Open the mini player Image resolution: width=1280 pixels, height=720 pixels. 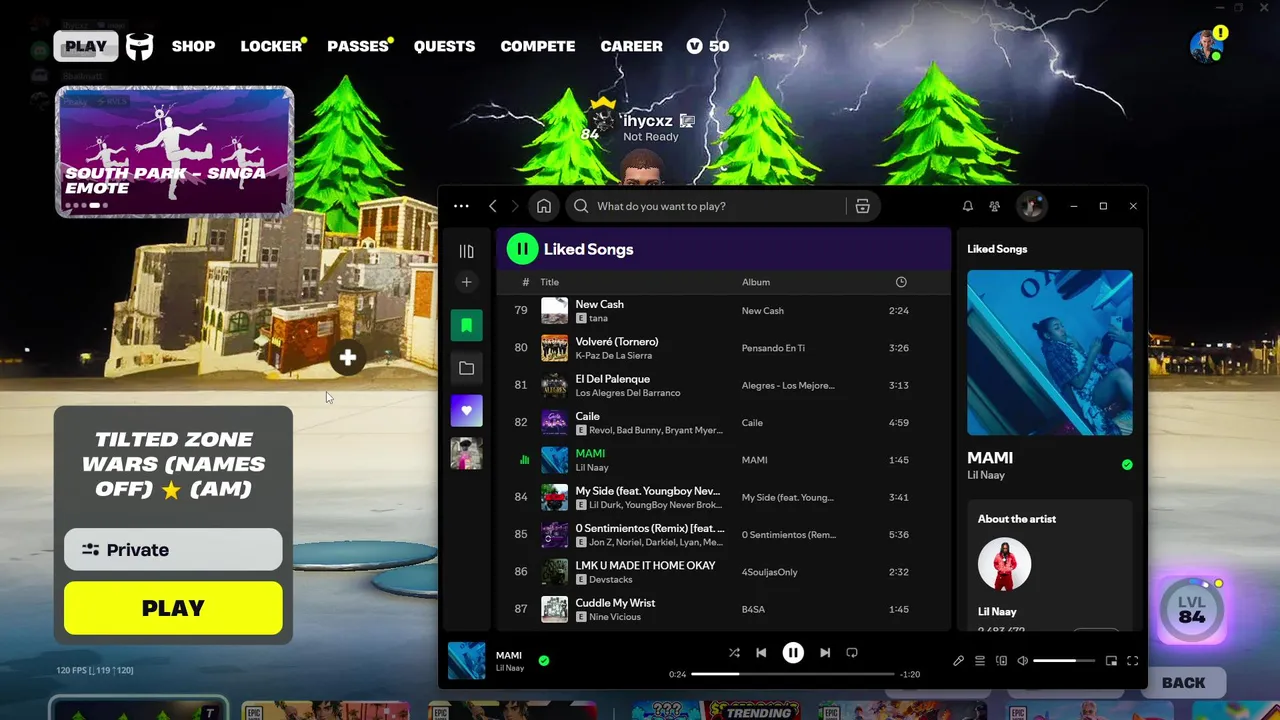point(1111,661)
